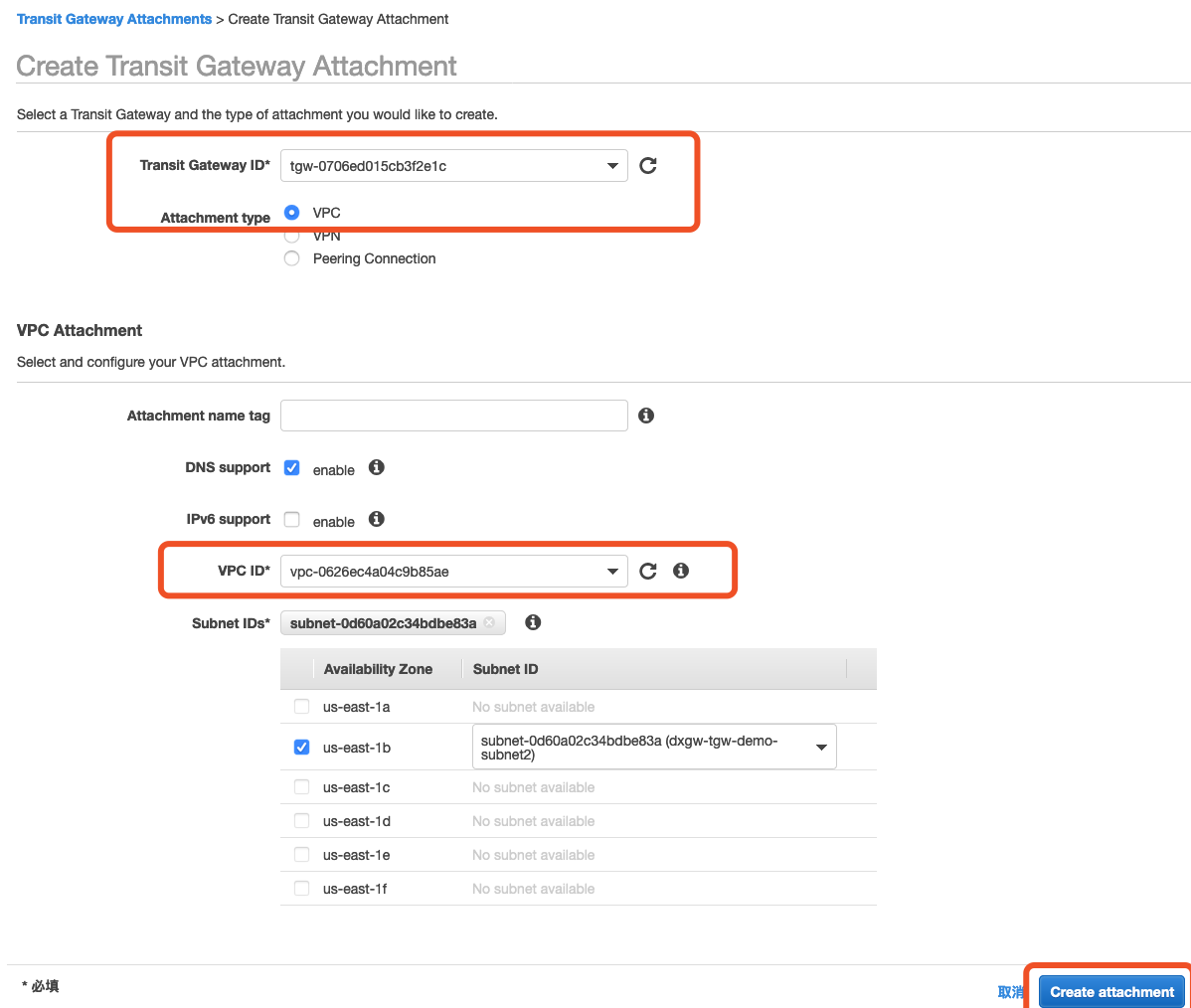Show info for IPv6 support
Viewport: 1191px width, 1008px height.
[377, 519]
